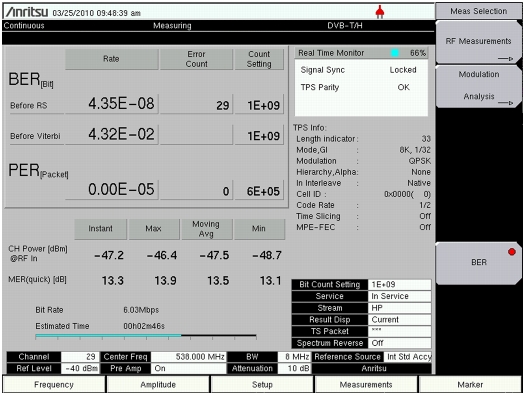Click the Anritsu logo
Viewport: 524px width, 394px height.
(x=27, y=12)
